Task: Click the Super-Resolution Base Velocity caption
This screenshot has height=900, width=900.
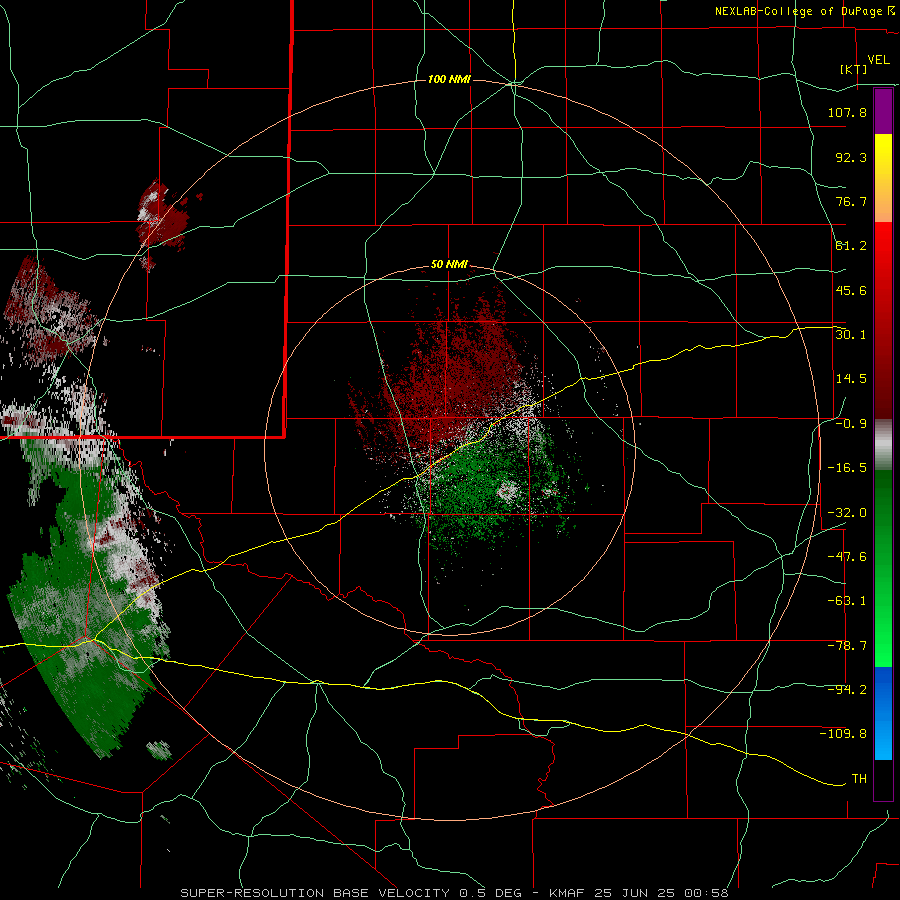Action: click(x=454, y=893)
